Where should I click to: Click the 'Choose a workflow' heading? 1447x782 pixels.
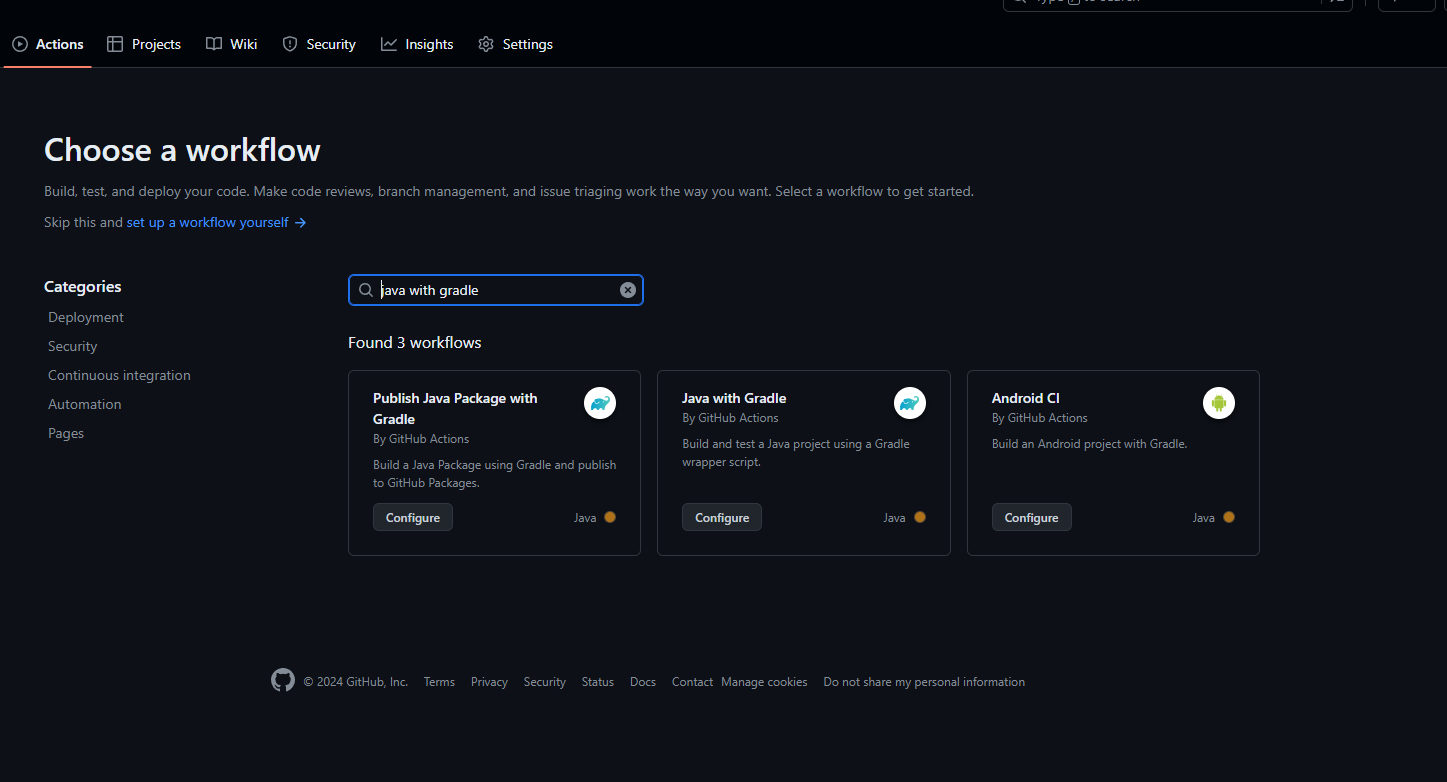point(182,150)
